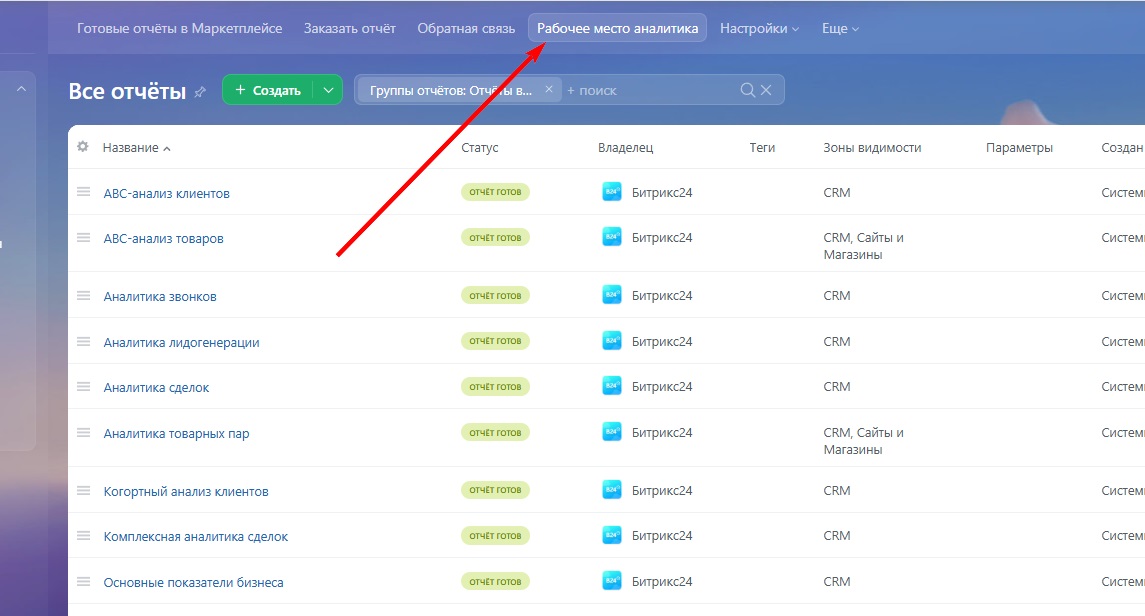This screenshot has height=616, width=1145.
Task: Sort by the Название column header
Action: pos(131,148)
